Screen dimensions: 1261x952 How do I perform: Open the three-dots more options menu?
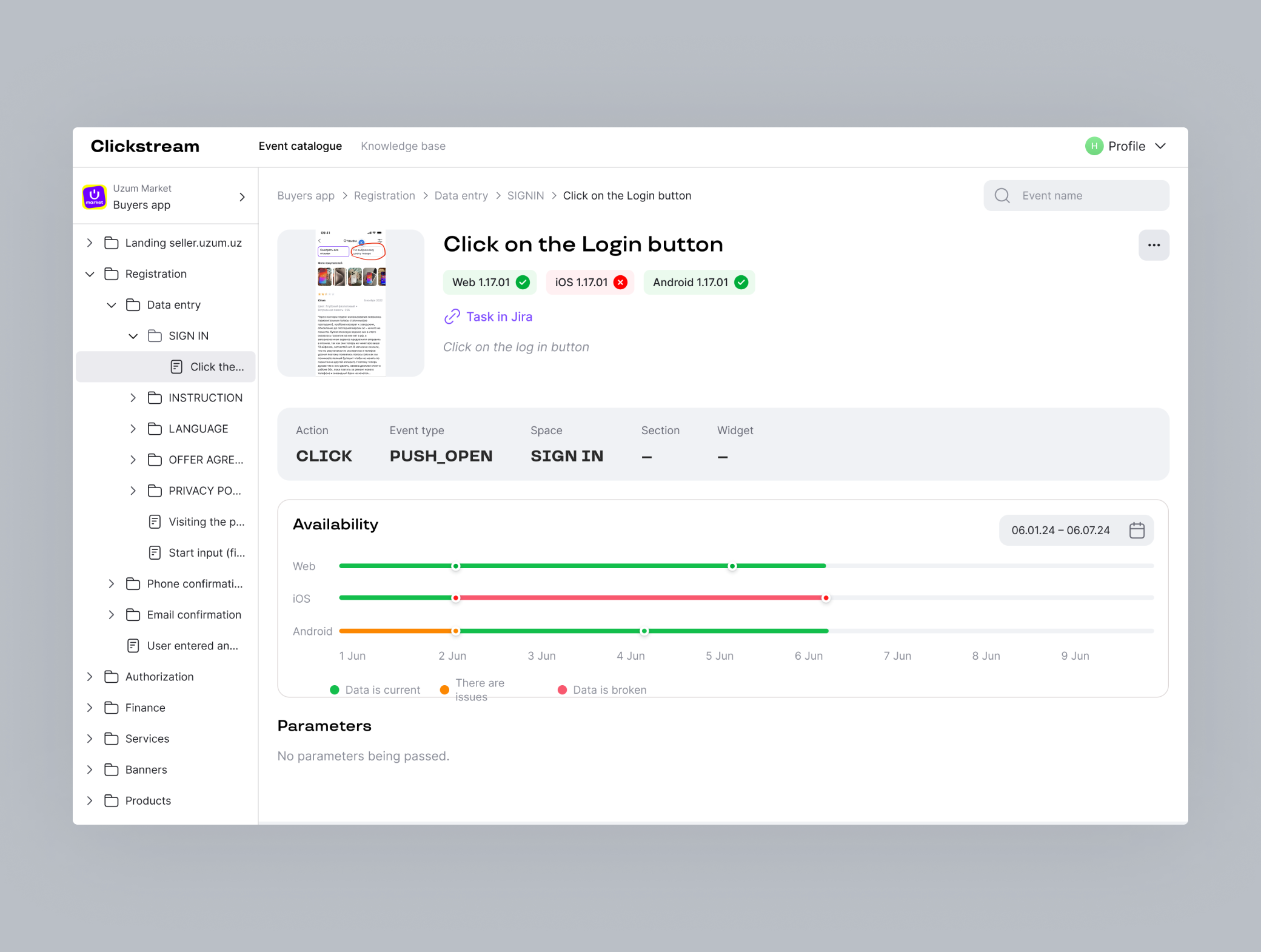point(1153,245)
